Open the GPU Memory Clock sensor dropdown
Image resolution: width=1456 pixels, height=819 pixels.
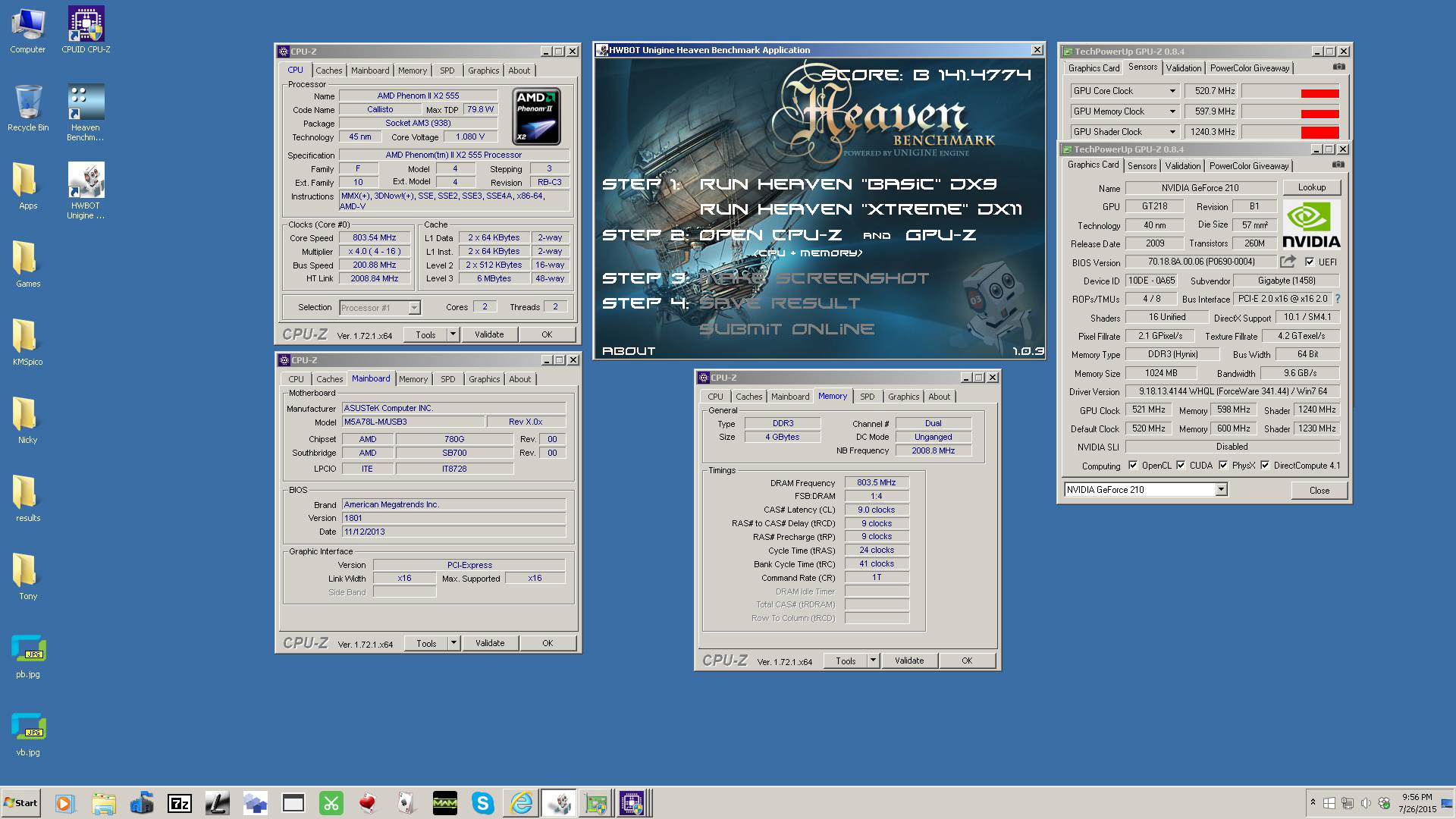coord(1172,111)
